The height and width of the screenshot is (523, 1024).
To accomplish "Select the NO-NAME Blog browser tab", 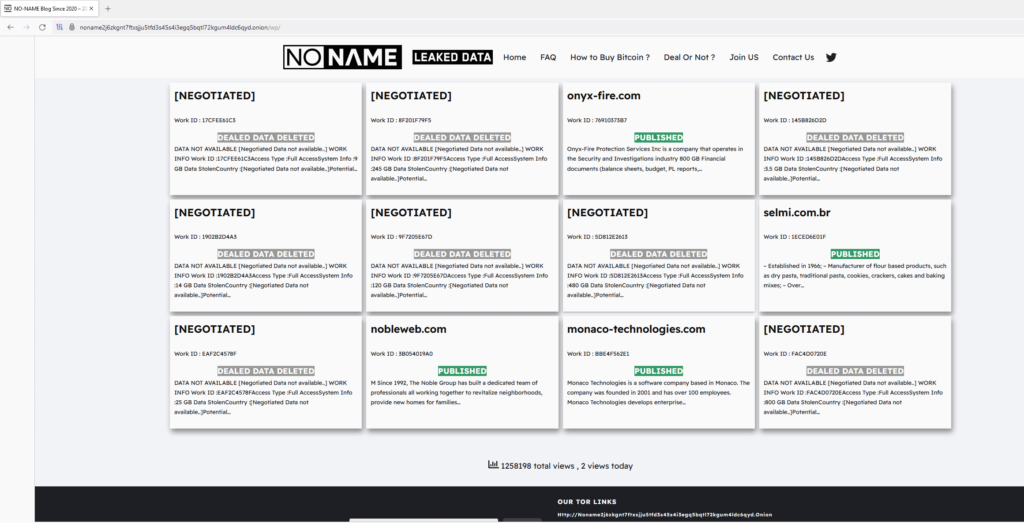I will click(x=48, y=8).
